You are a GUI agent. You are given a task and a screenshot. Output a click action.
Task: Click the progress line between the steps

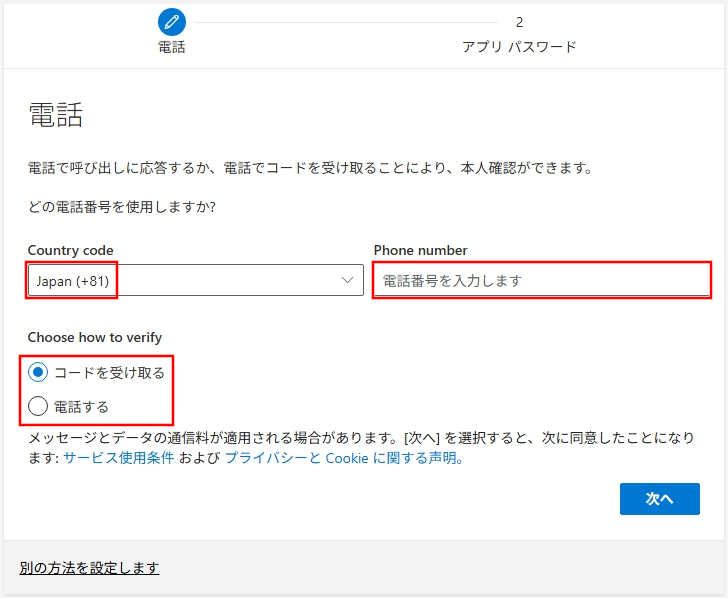tap(345, 21)
